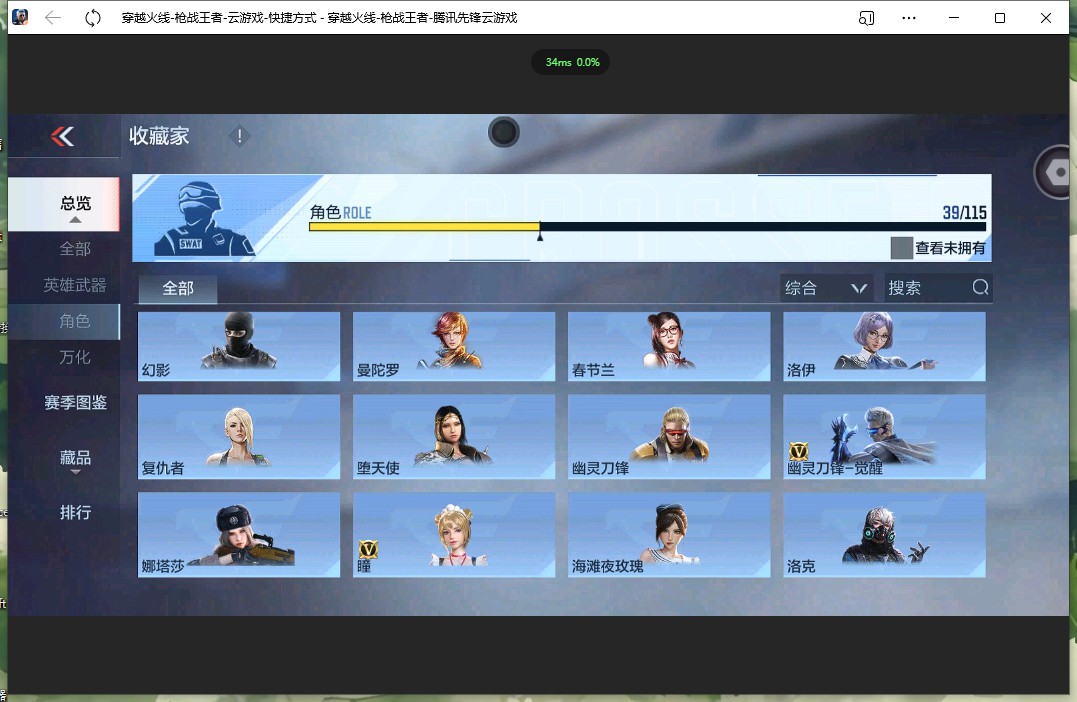Open the 综合 sort dropdown
The height and width of the screenshot is (702, 1077).
(826, 288)
